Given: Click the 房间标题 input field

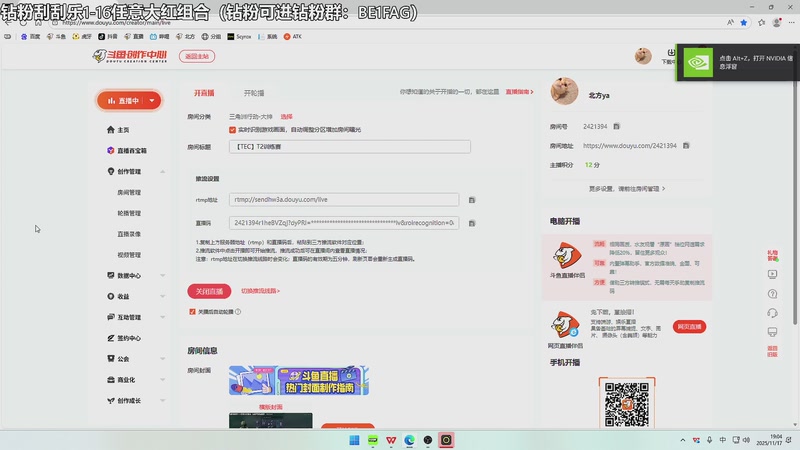Looking at the screenshot, I should click(x=349, y=147).
